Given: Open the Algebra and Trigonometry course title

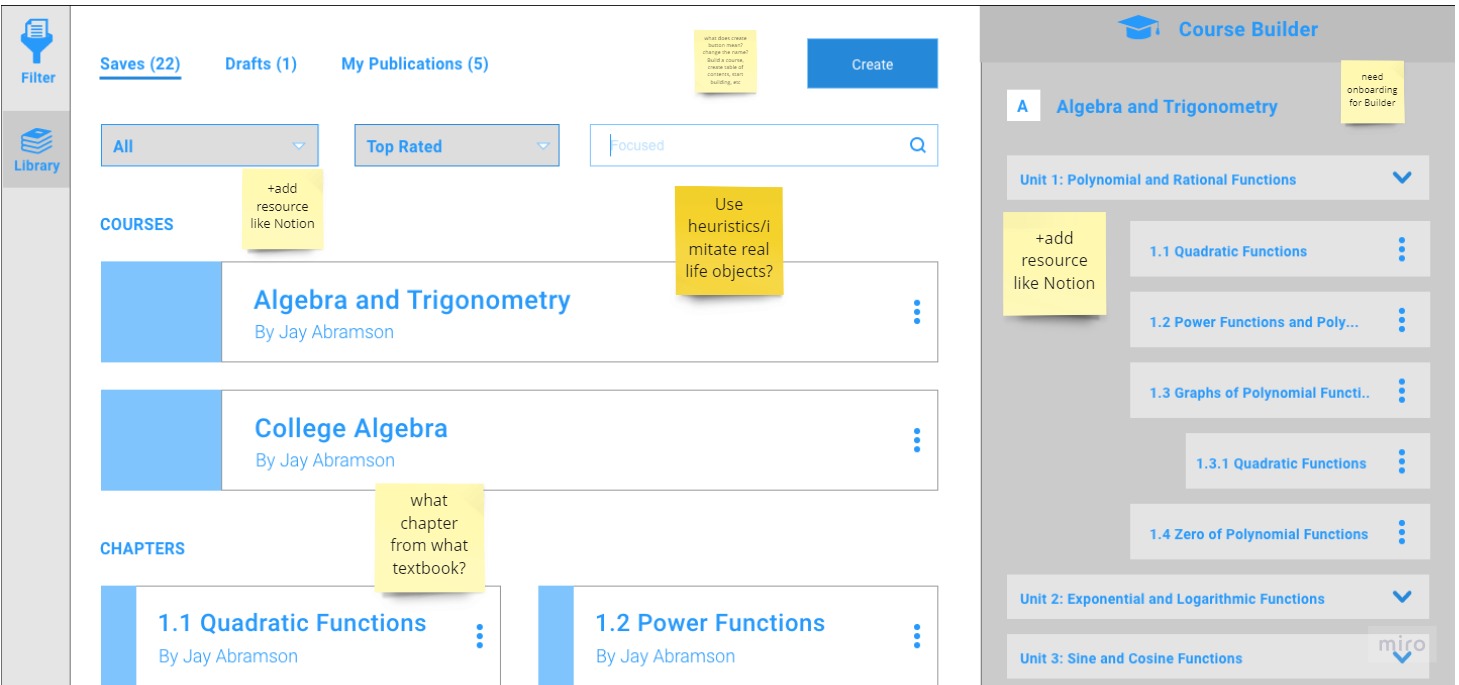Looking at the screenshot, I should coord(412,300).
